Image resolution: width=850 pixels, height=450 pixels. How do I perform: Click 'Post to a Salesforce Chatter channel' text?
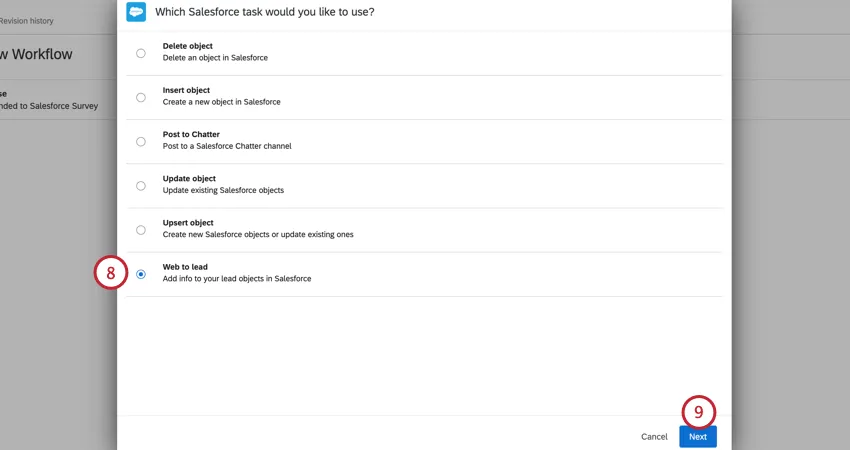[x=227, y=146]
